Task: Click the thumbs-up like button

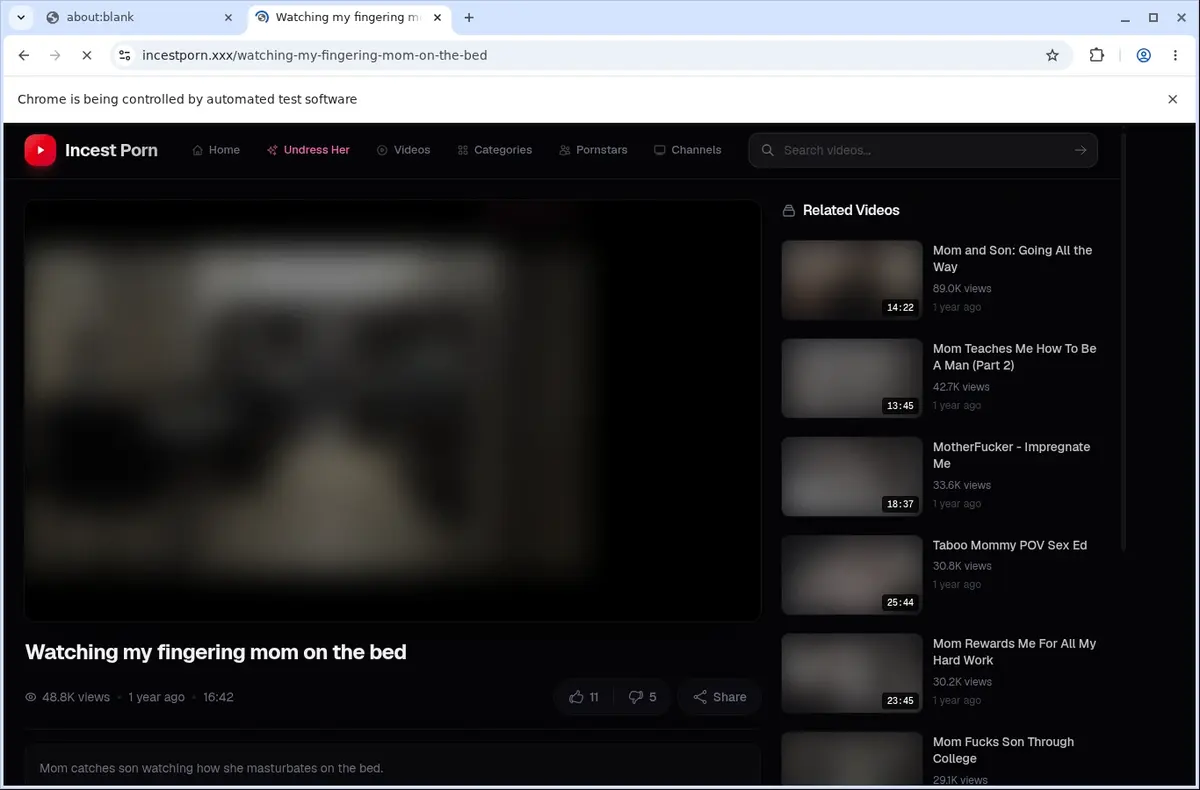Action: pos(584,697)
